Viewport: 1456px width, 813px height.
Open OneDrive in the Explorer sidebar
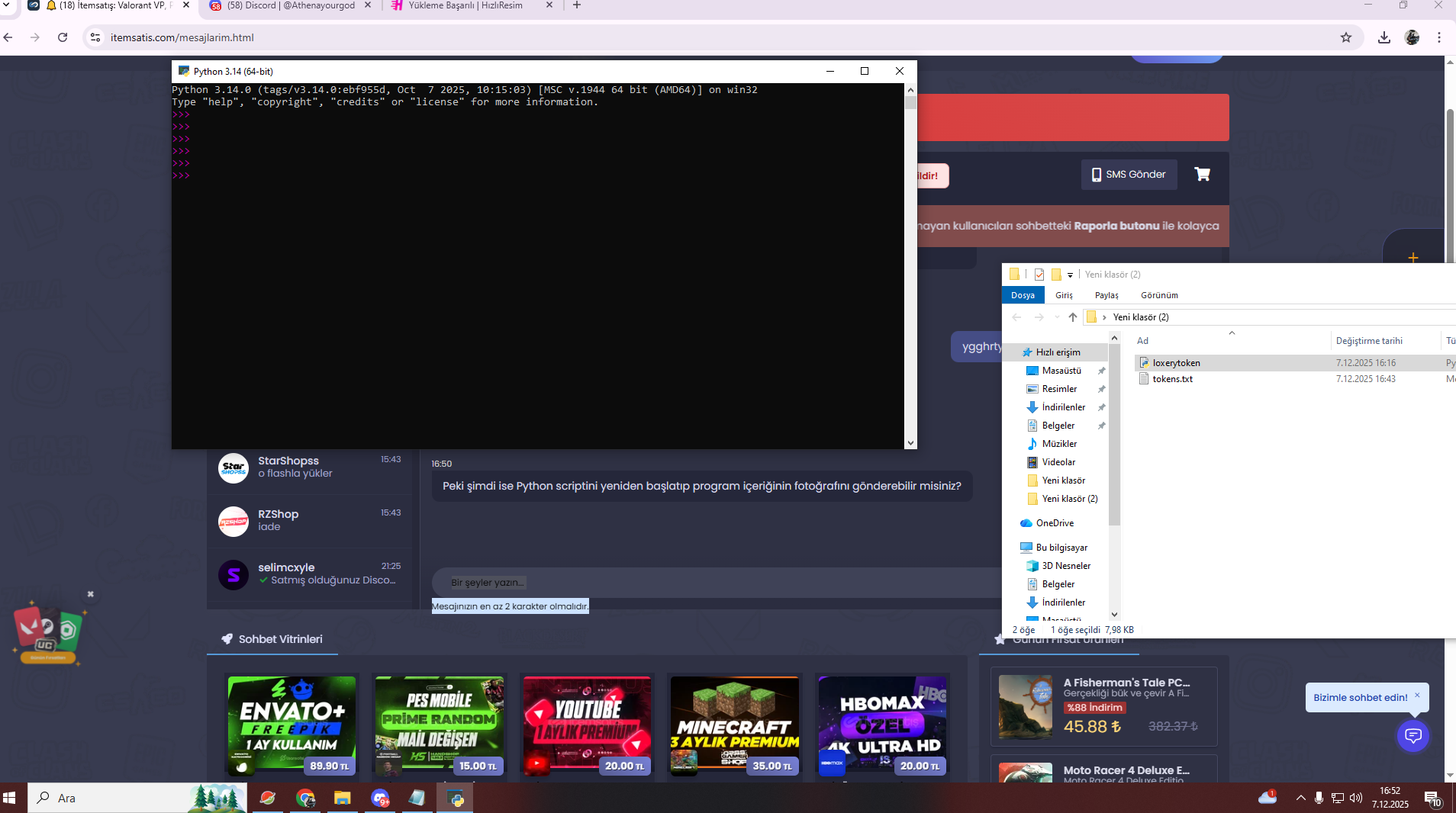[1055, 523]
